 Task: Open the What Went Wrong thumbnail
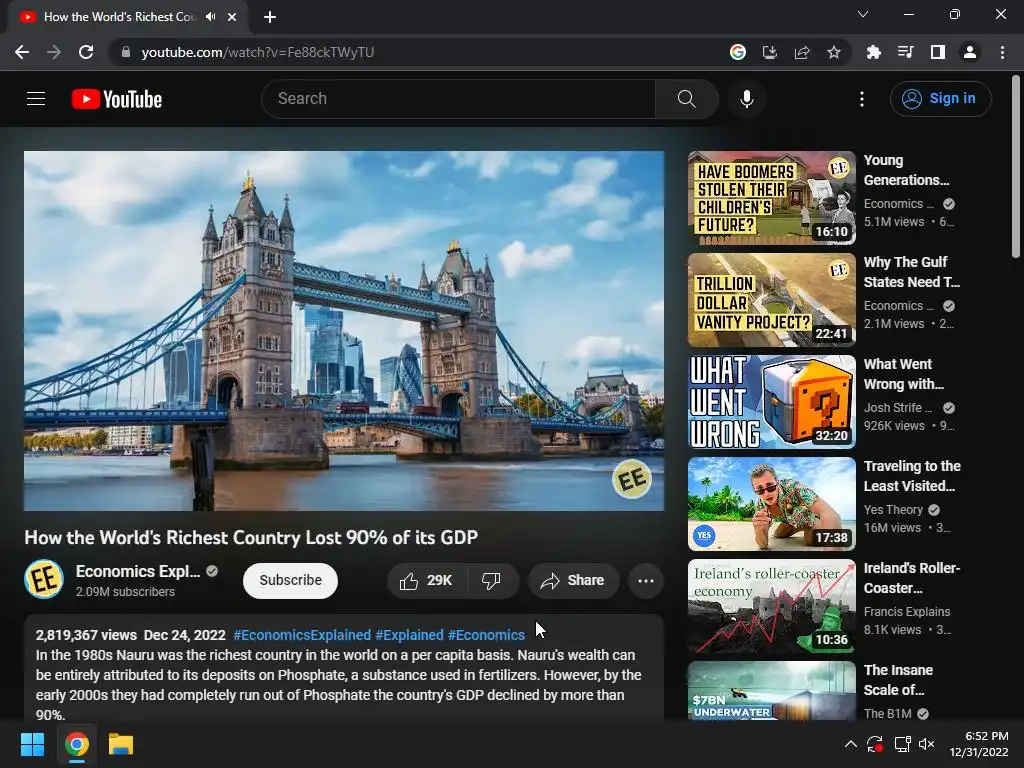pos(771,402)
